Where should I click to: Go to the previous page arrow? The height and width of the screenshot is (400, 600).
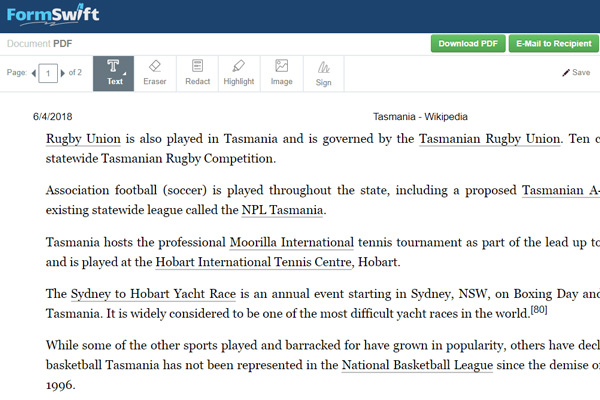click(36, 73)
